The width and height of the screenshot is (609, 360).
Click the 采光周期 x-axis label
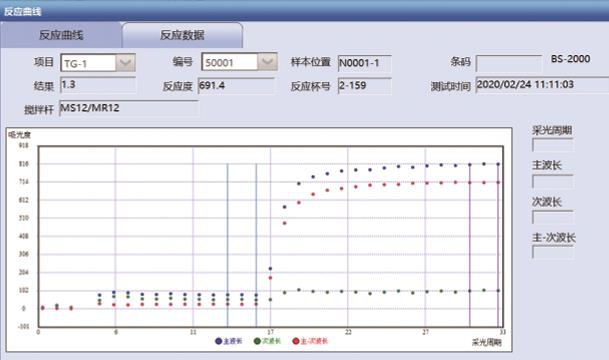[x=486, y=342]
